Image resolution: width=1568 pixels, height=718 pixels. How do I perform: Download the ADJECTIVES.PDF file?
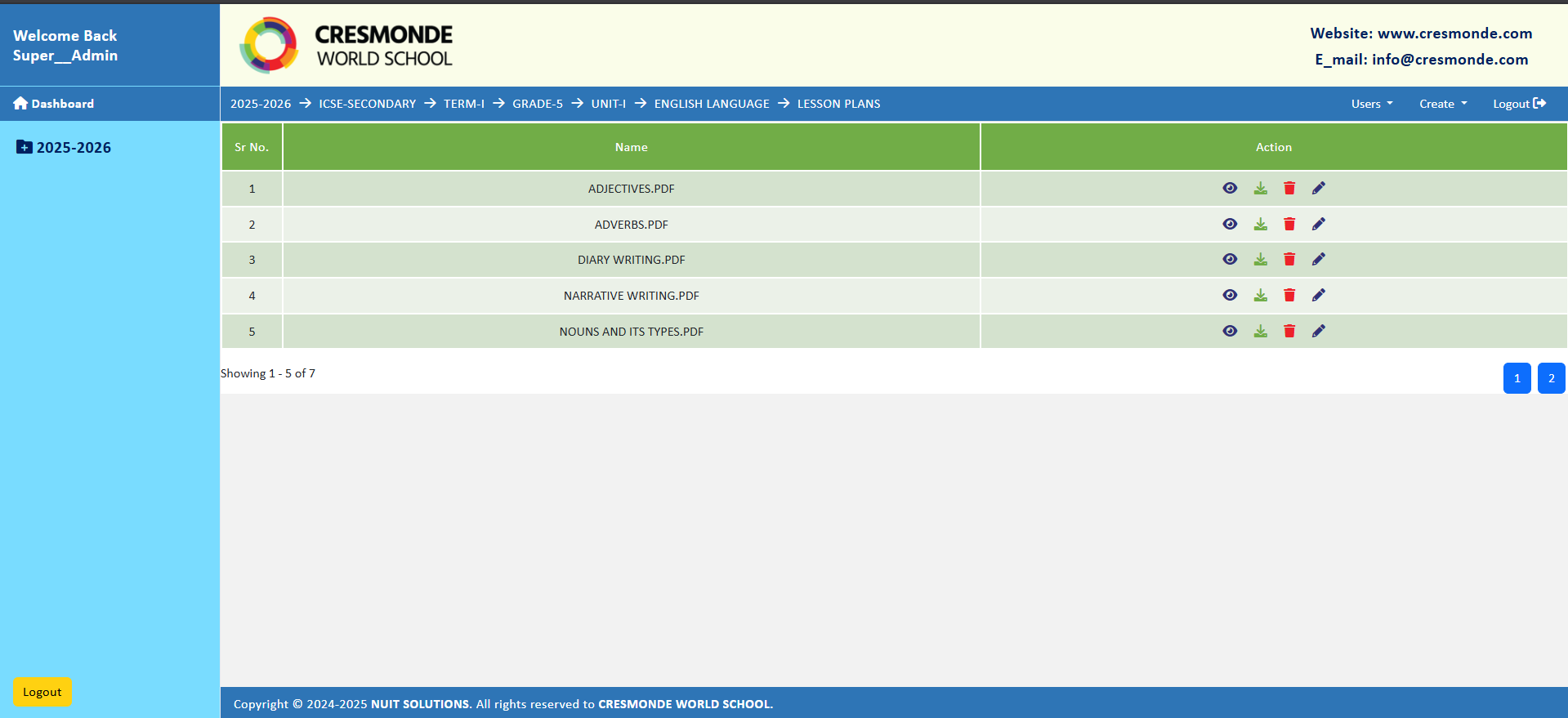click(1260, 189)
